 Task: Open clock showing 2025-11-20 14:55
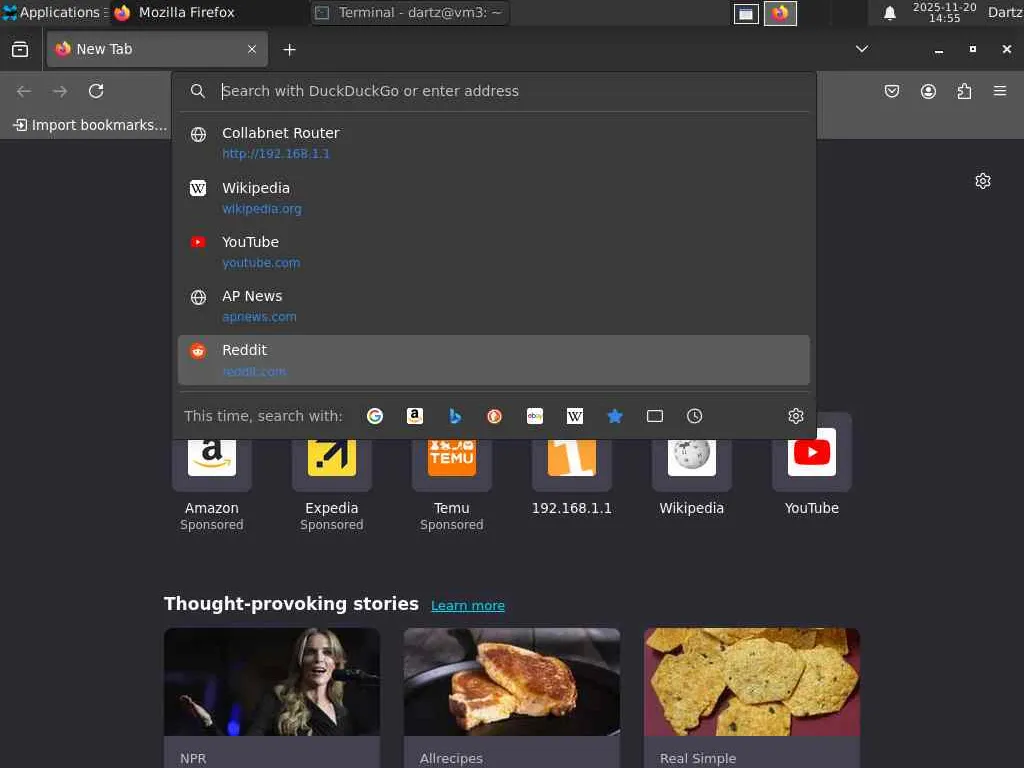coord(944,12)
